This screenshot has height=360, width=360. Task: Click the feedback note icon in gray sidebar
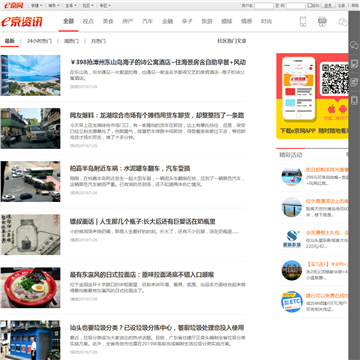354,82
